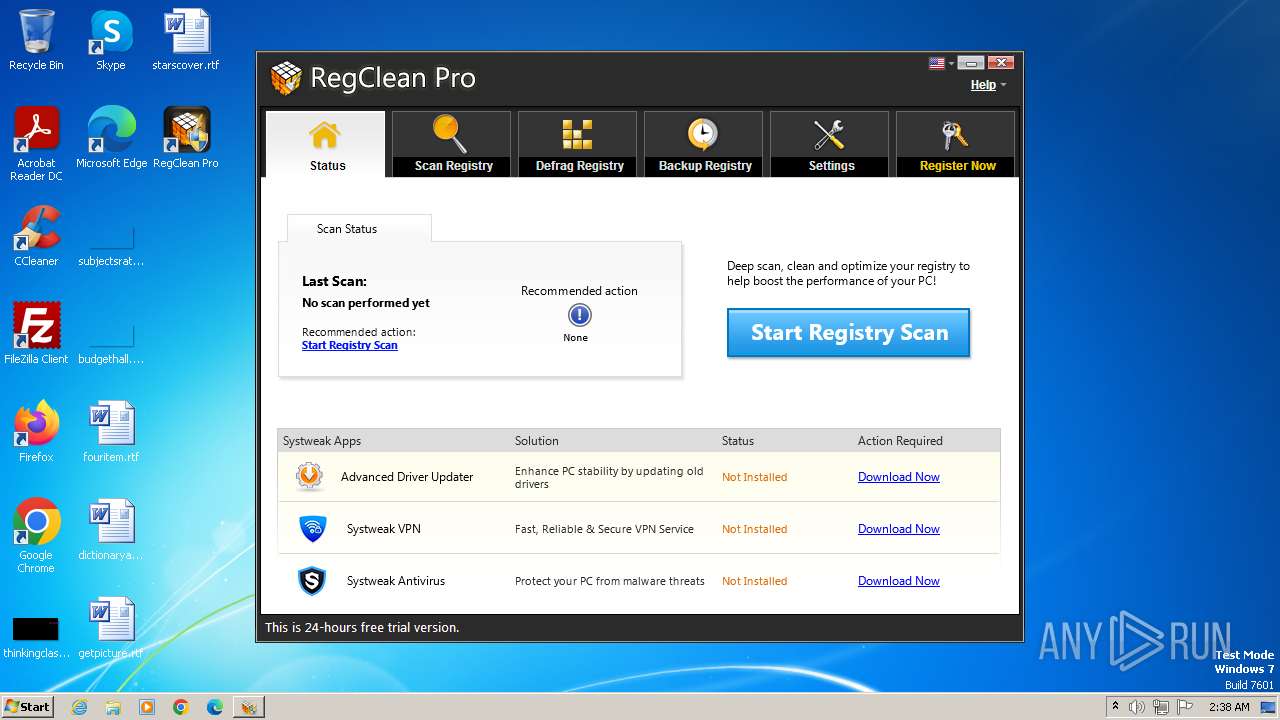Open the Windows Start menu
Viewport: 1280px width, 720px height.
[28, 706]
